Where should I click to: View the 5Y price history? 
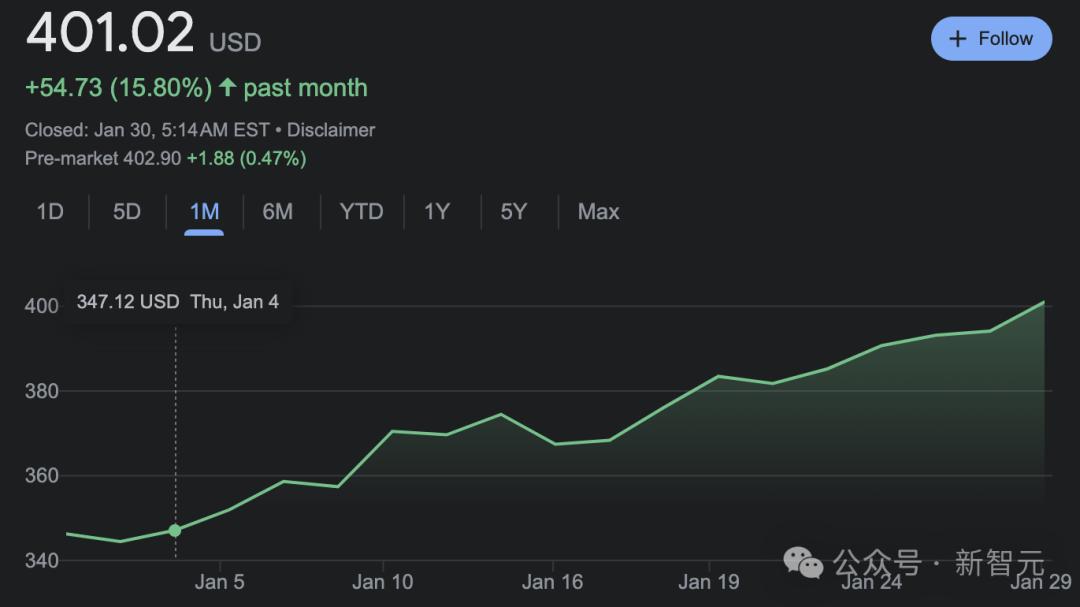513,212
